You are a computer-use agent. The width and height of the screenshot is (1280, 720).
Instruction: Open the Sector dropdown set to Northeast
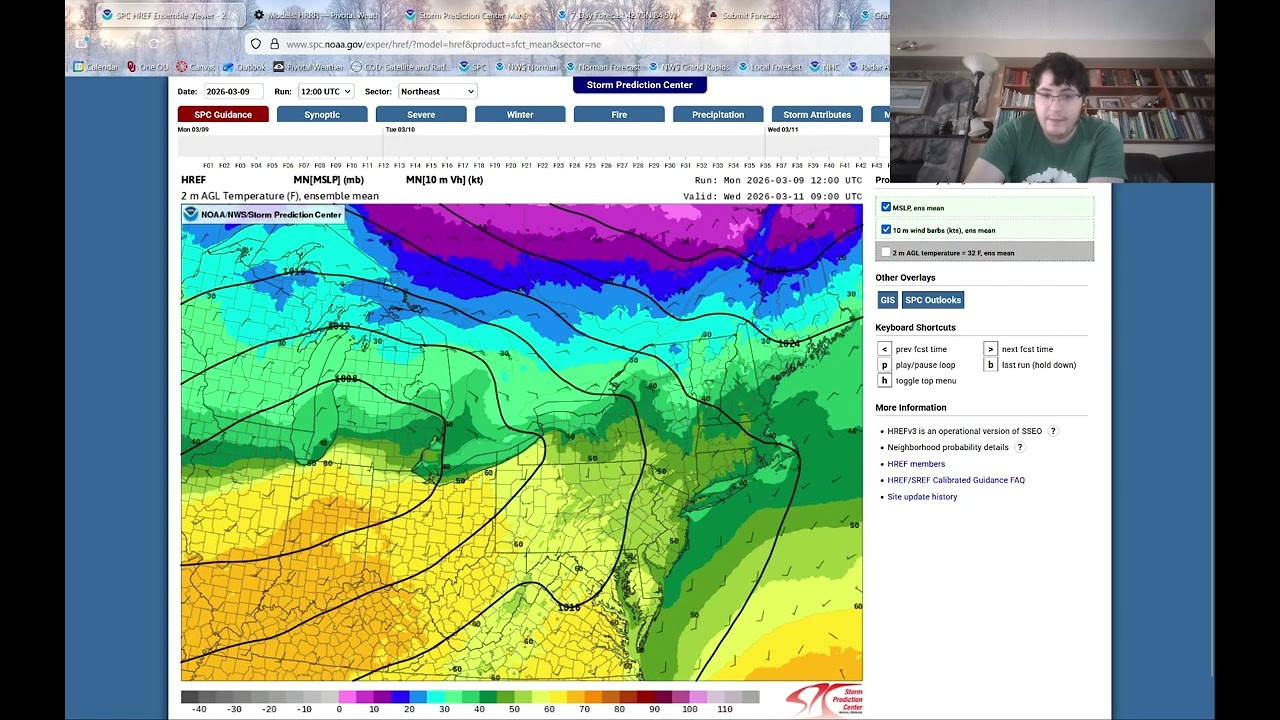(x=437, y=91)
